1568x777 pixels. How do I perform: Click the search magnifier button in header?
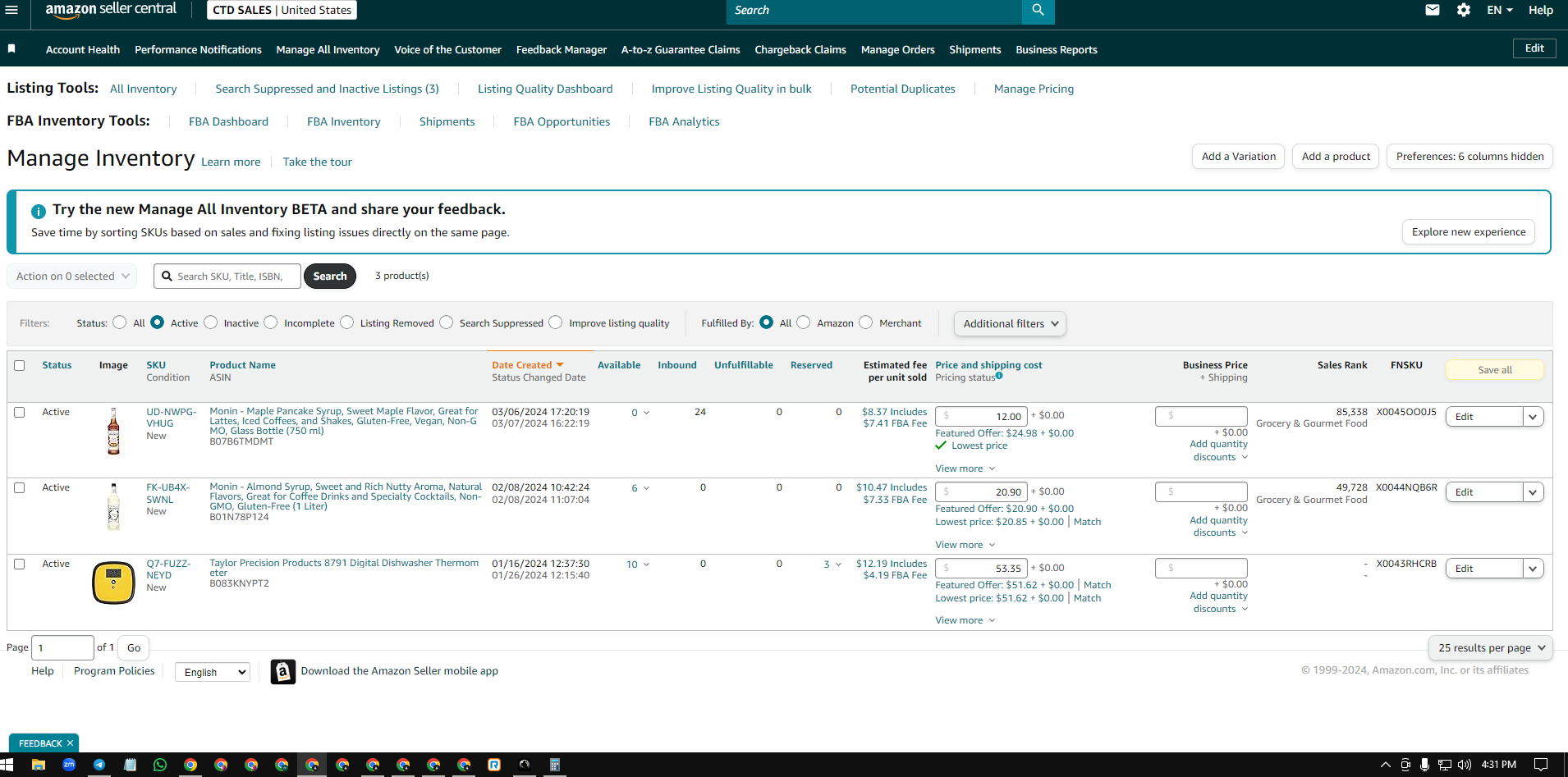(1038, 11)
